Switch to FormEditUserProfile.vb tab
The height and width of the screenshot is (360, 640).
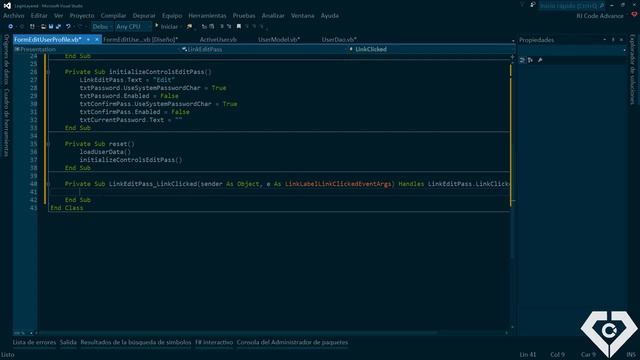48,40
